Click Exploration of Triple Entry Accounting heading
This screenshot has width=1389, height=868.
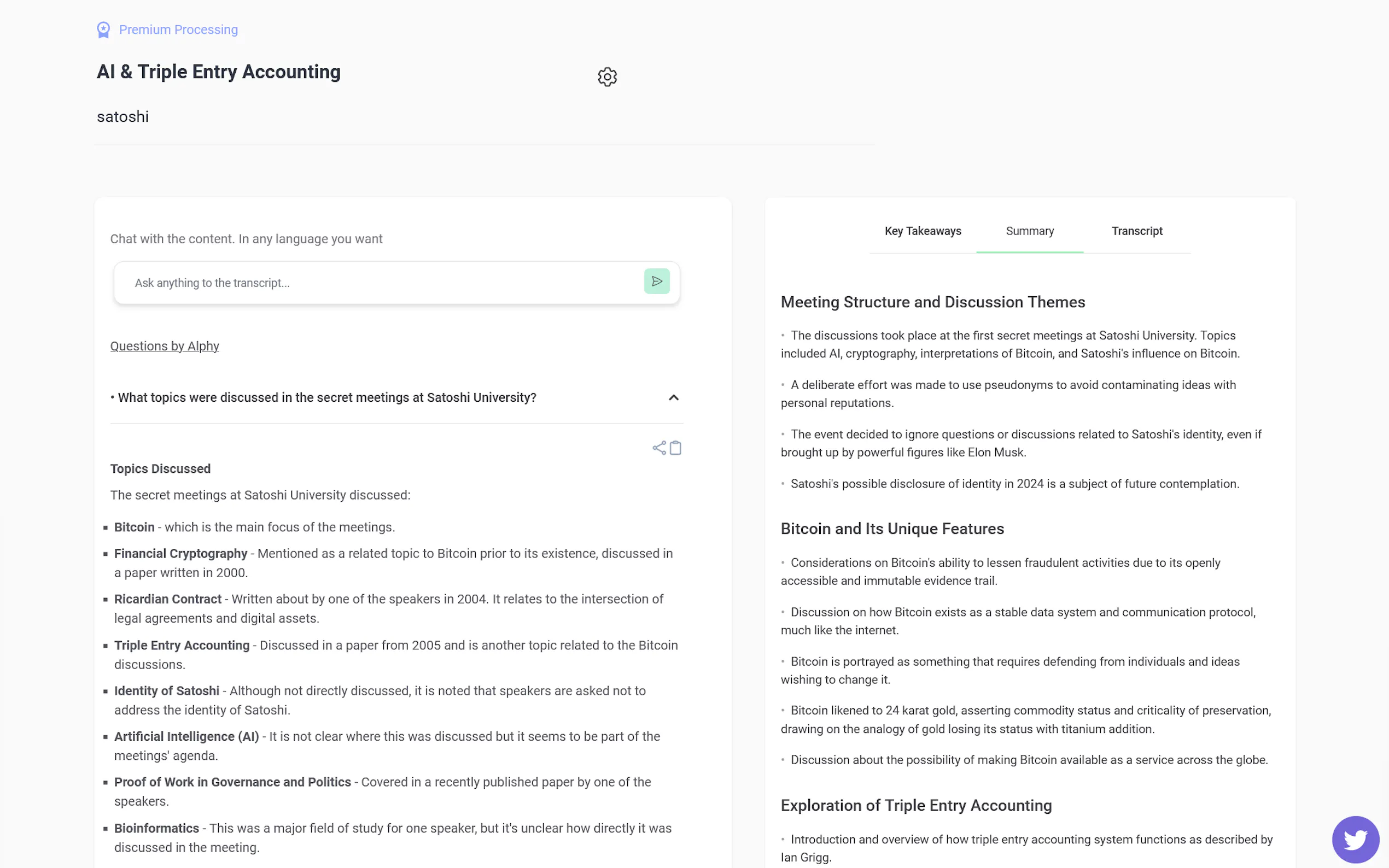coord(916,806)
